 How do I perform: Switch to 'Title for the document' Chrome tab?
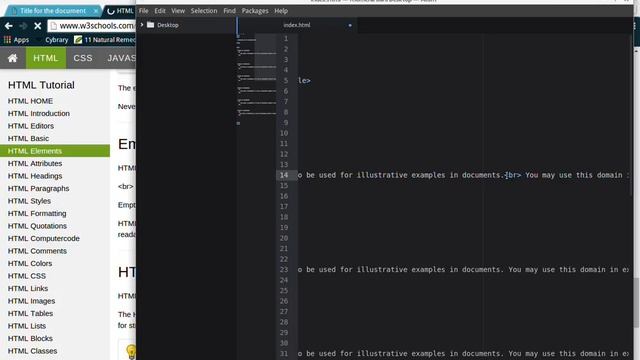[52, 11]
